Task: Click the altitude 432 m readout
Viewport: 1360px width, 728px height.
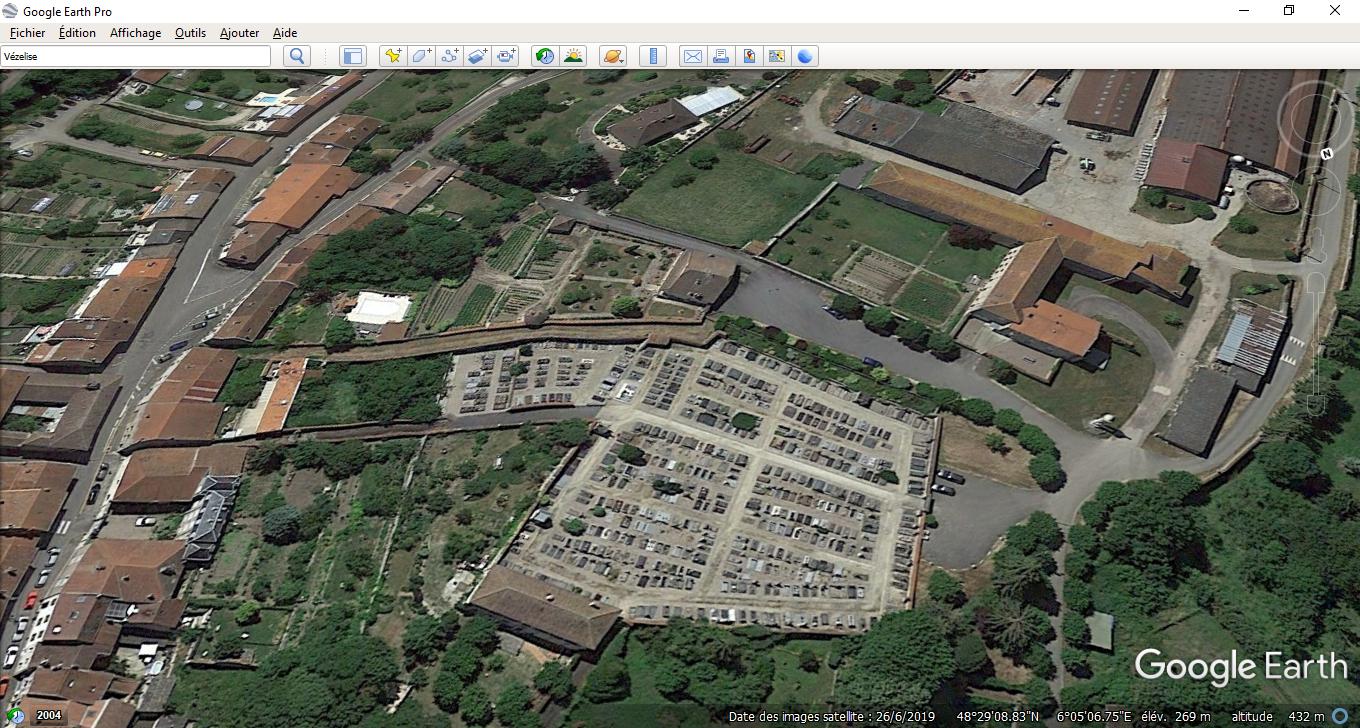Action: 1277,717
